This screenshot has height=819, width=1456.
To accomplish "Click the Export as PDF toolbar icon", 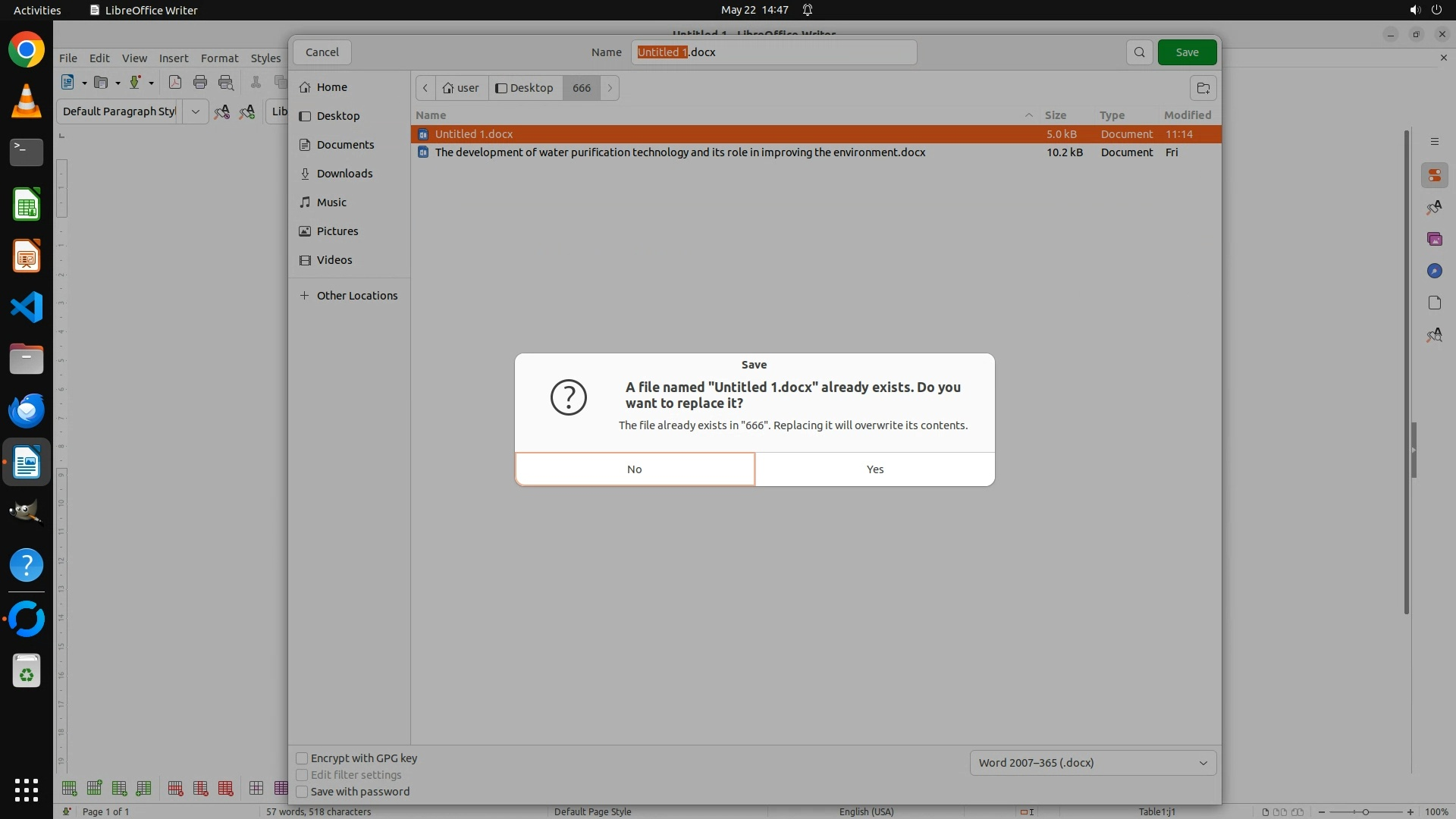I will tap(175, 83).
